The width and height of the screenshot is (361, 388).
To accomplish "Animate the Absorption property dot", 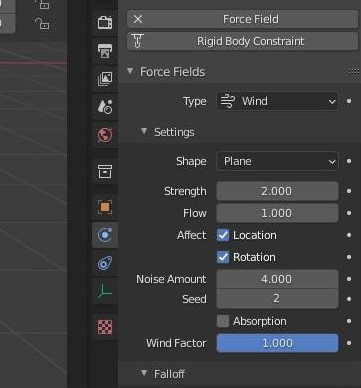I will [349, 321].
